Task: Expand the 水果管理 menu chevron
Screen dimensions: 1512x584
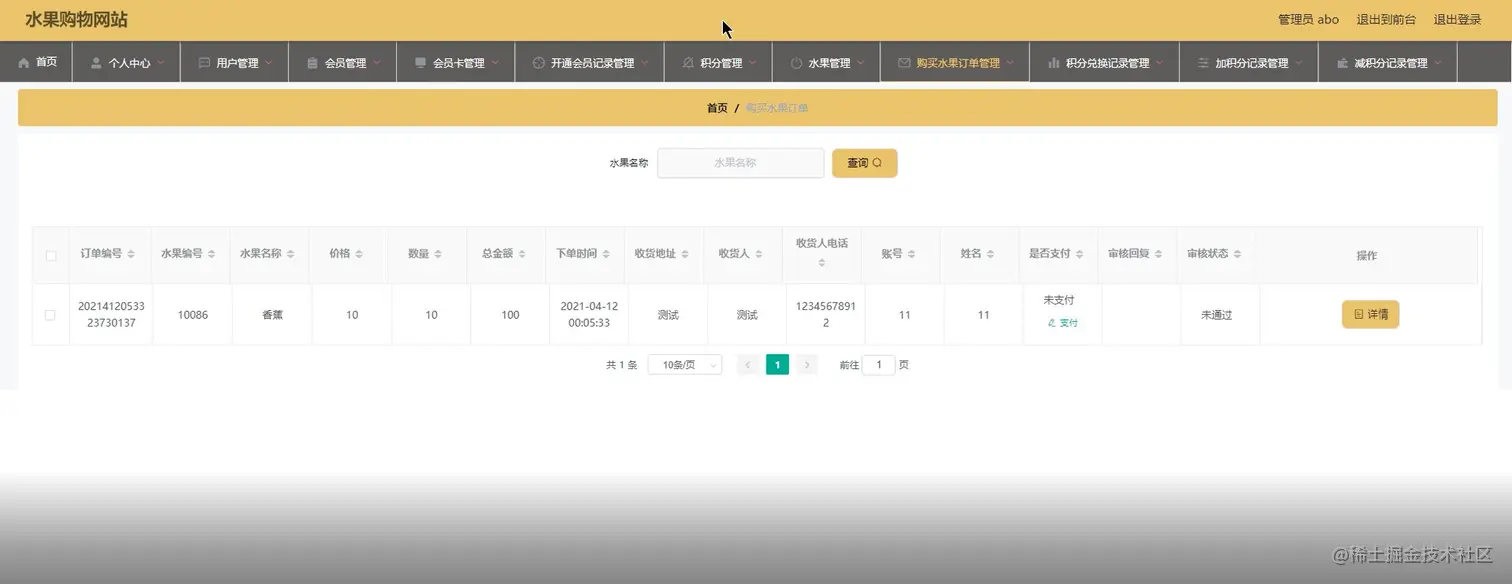Action: (x=860, y=63)
